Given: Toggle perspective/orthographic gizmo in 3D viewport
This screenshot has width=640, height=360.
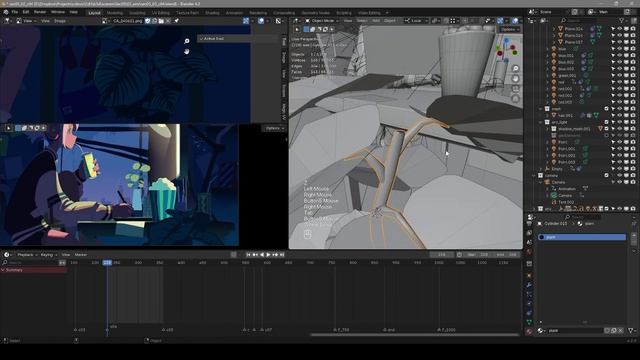Looking at the screenshot, I should pos(516,99).
